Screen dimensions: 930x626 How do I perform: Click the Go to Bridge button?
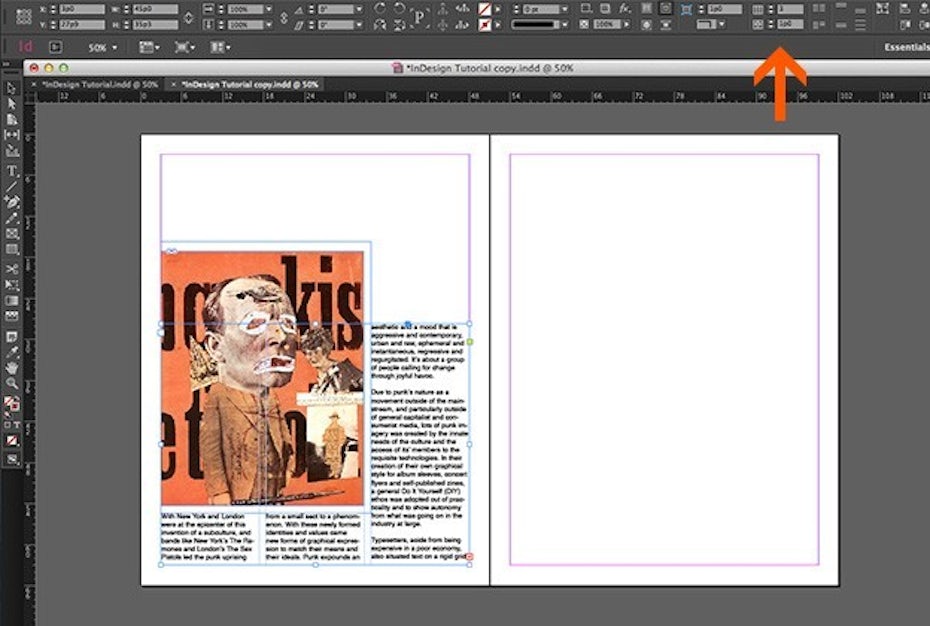pyautogui.click(x=55, y=47)
